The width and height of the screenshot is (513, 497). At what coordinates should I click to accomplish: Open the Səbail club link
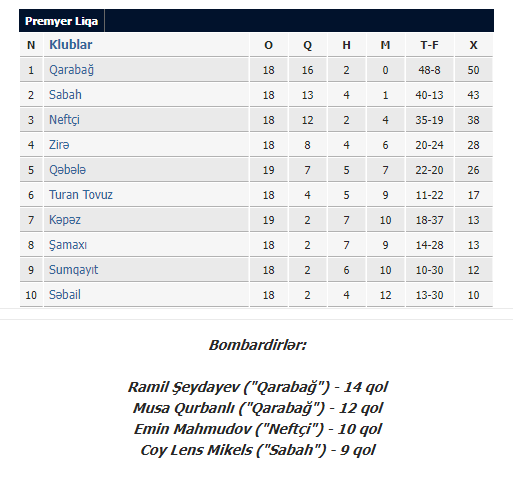(x=65, y=295)
